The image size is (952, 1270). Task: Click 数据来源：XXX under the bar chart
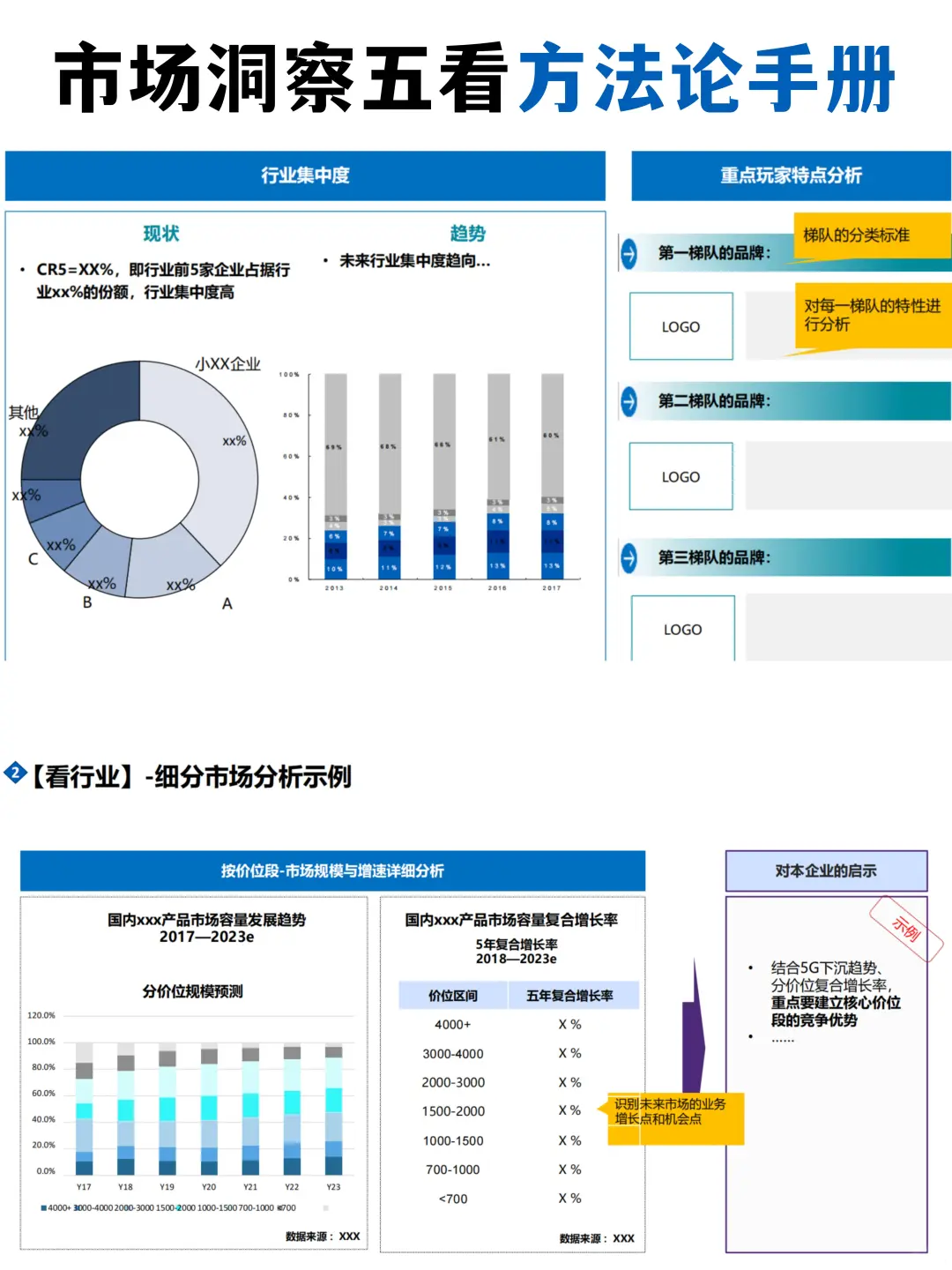(x=323, y=1236)
